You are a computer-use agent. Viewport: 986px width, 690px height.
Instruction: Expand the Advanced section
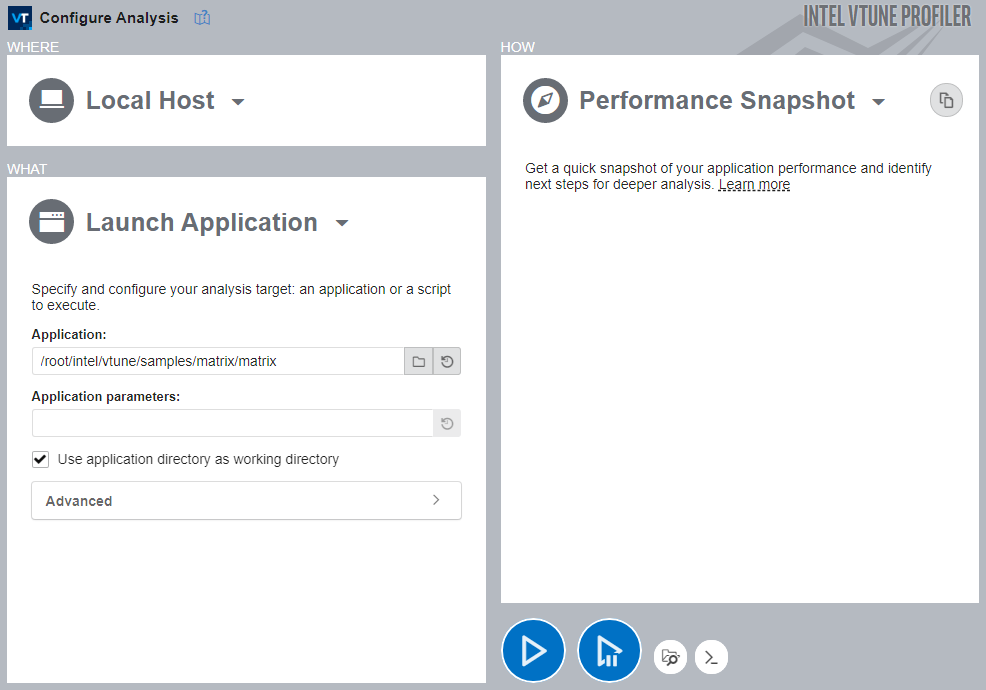tap(246, 501)
